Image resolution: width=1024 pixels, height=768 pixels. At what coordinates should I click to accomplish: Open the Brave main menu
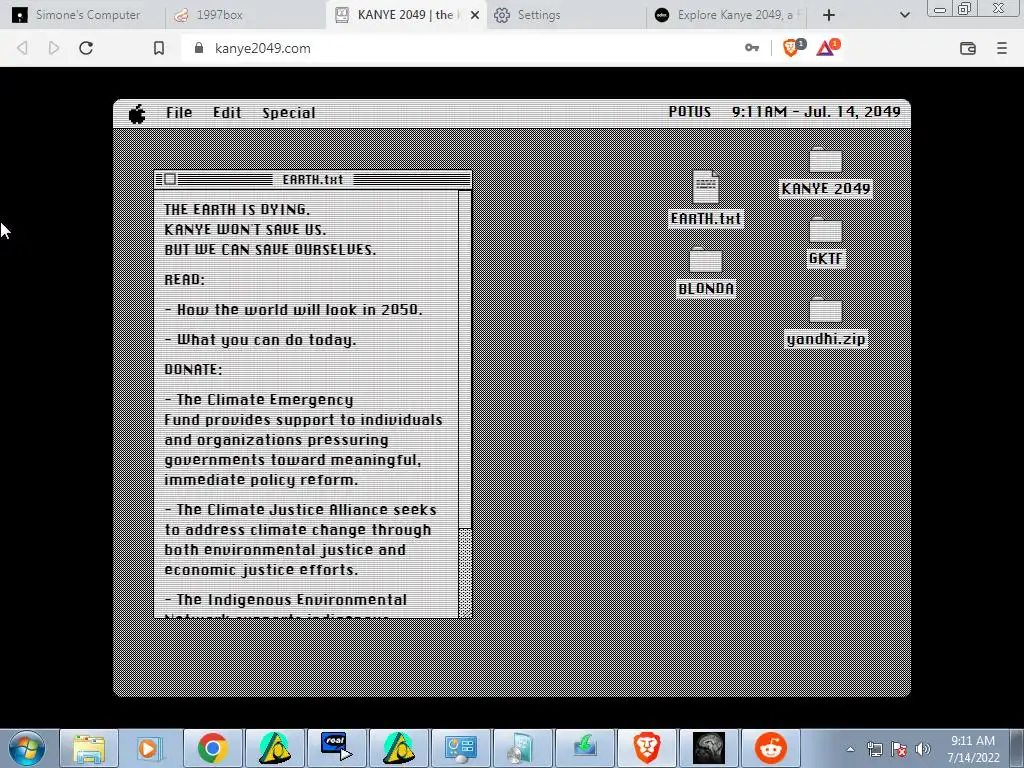pyautogui.click(x=1002, y=48)
